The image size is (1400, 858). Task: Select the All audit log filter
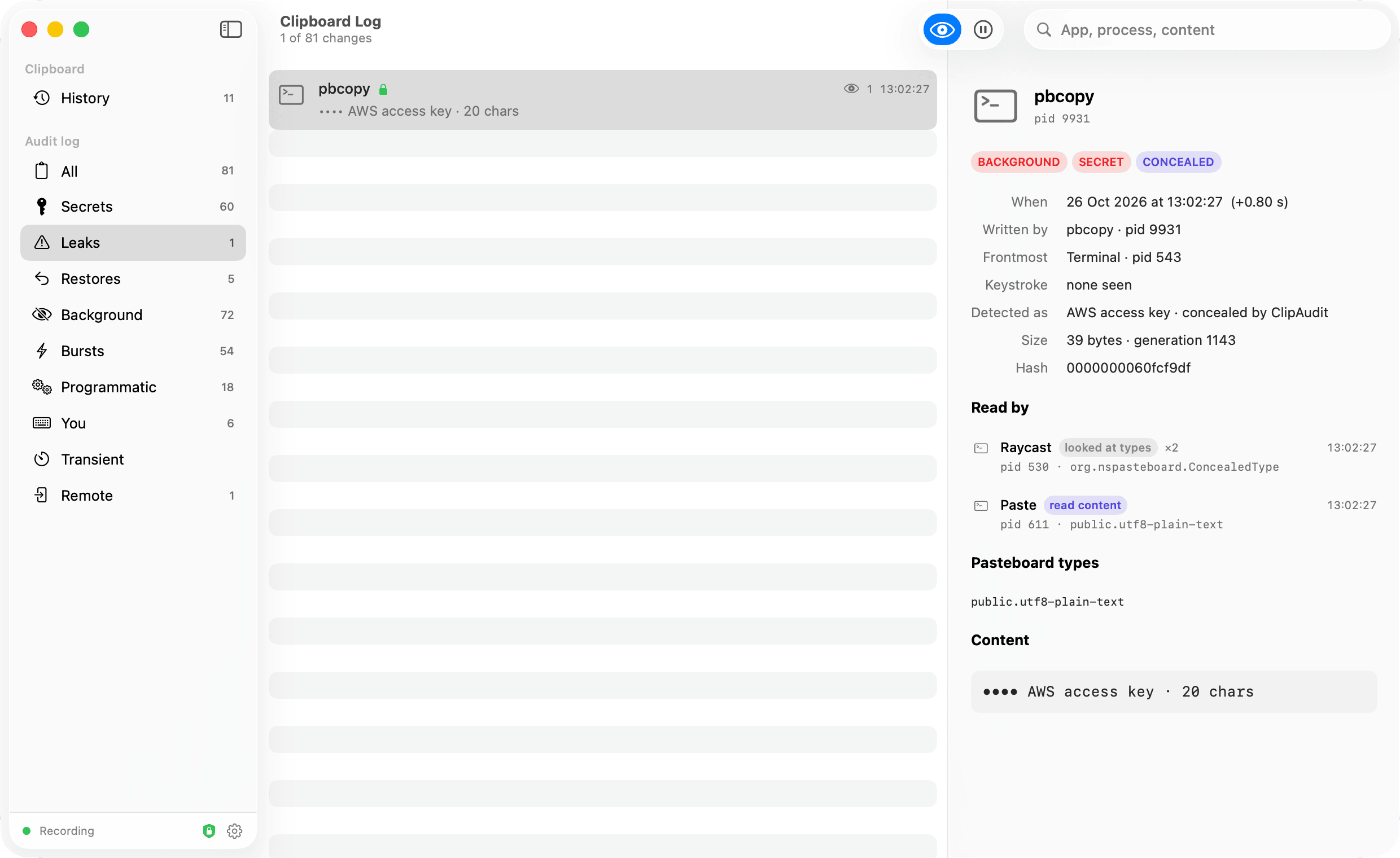(133, 171)
